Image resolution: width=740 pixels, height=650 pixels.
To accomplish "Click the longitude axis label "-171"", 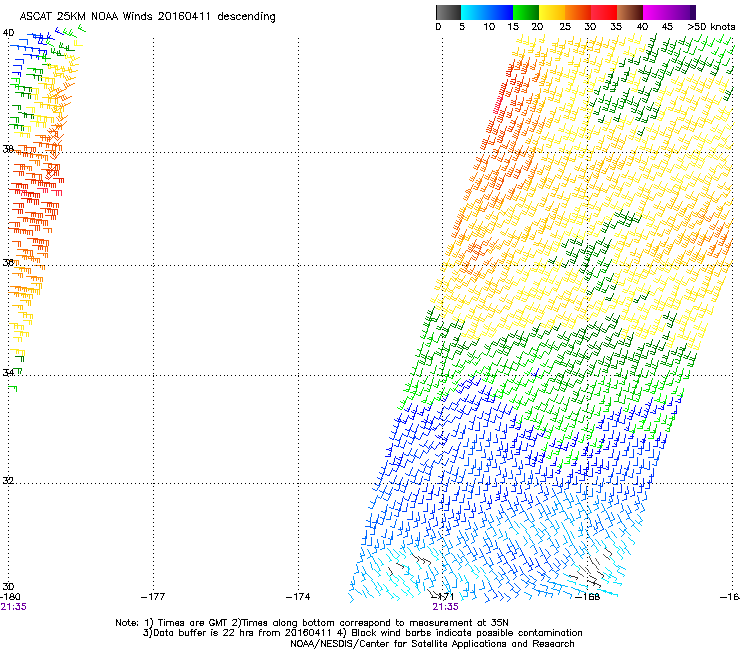I will click(x=442, y=597).
